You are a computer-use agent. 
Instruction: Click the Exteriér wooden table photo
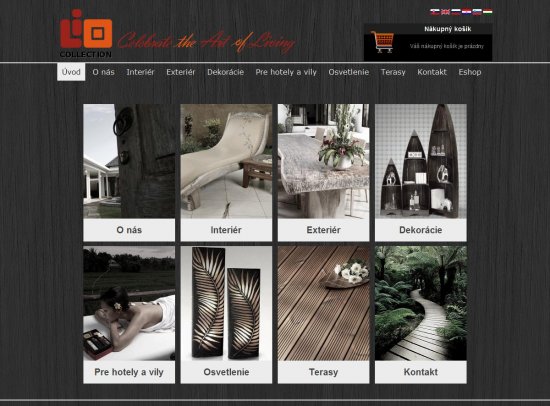(x=323, y=161)
